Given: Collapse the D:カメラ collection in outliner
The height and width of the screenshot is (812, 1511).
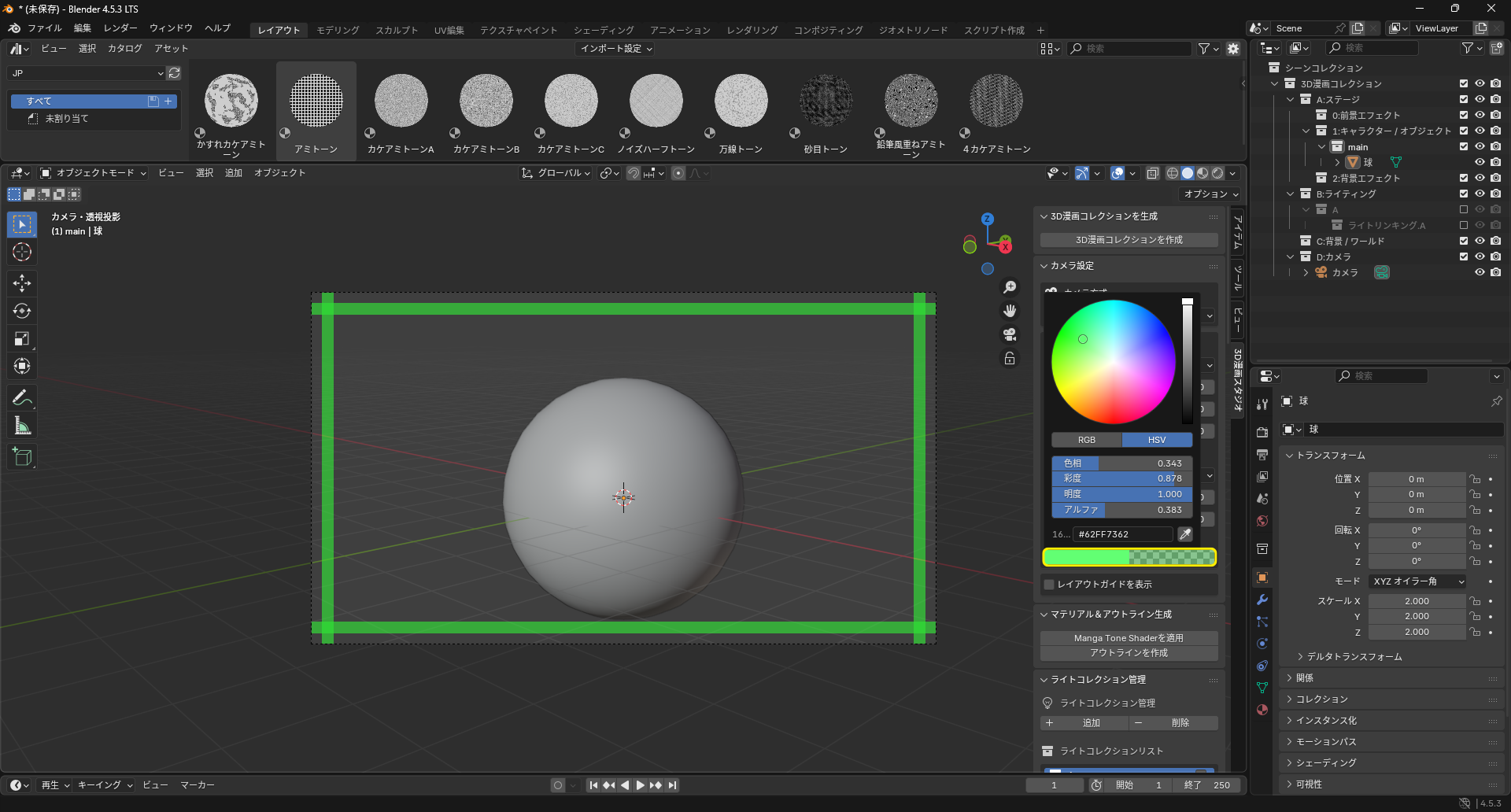Looking at the screenshot, I should [x=1291, y=257].
